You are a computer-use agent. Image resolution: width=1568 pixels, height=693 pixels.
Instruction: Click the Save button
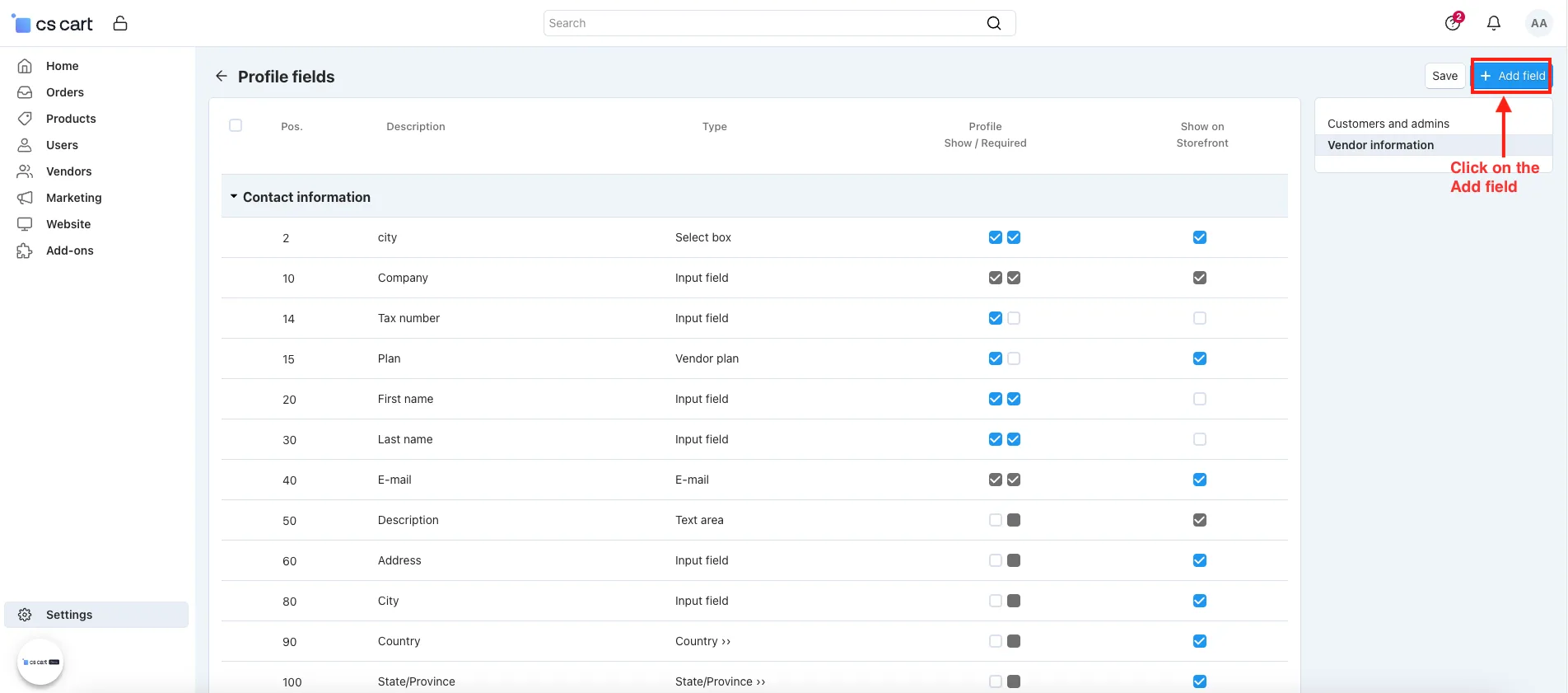pos(1444,76)
